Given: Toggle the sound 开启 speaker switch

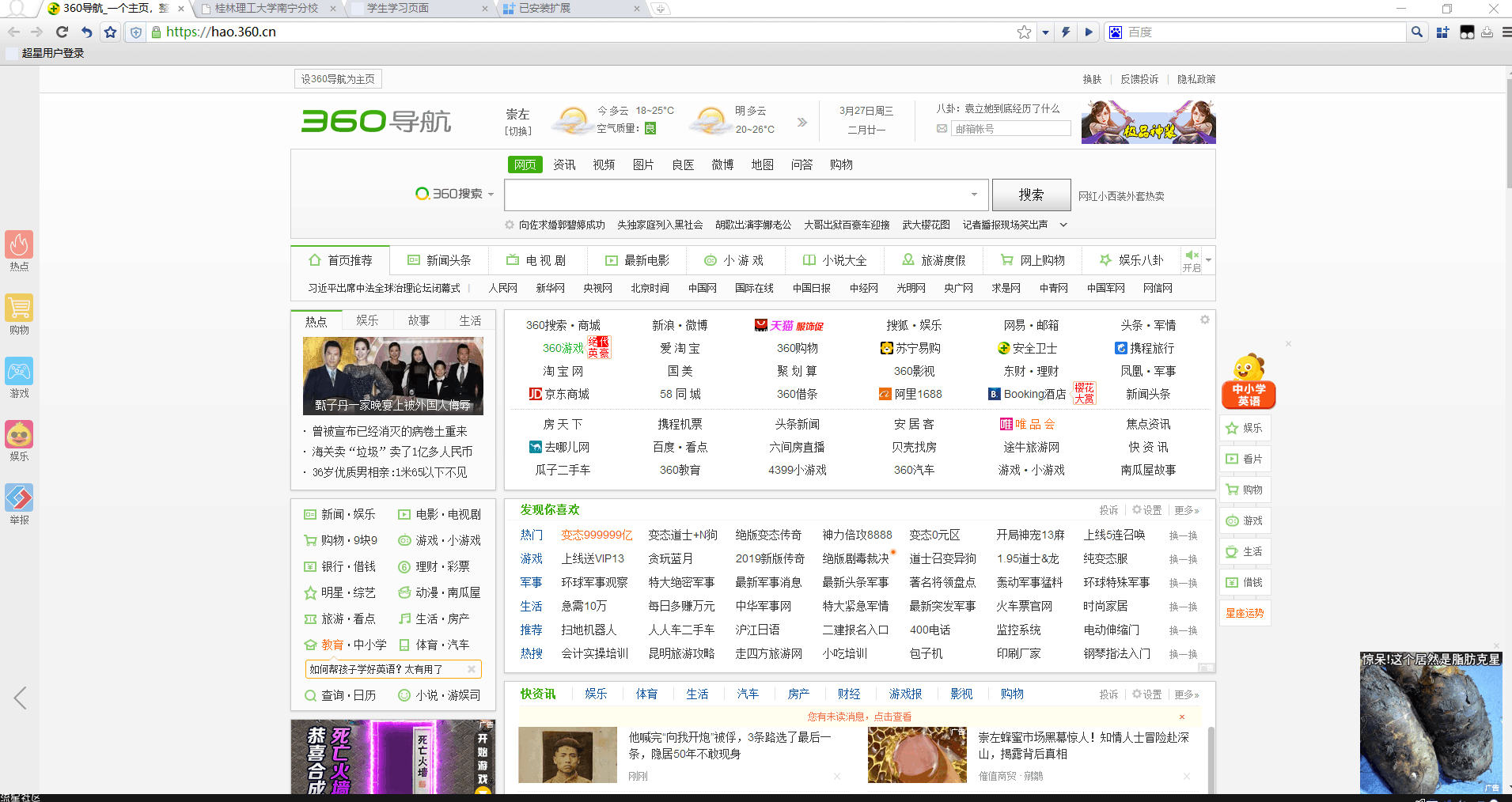Looking at the screenshot, I should click(x=1192, y=260).
